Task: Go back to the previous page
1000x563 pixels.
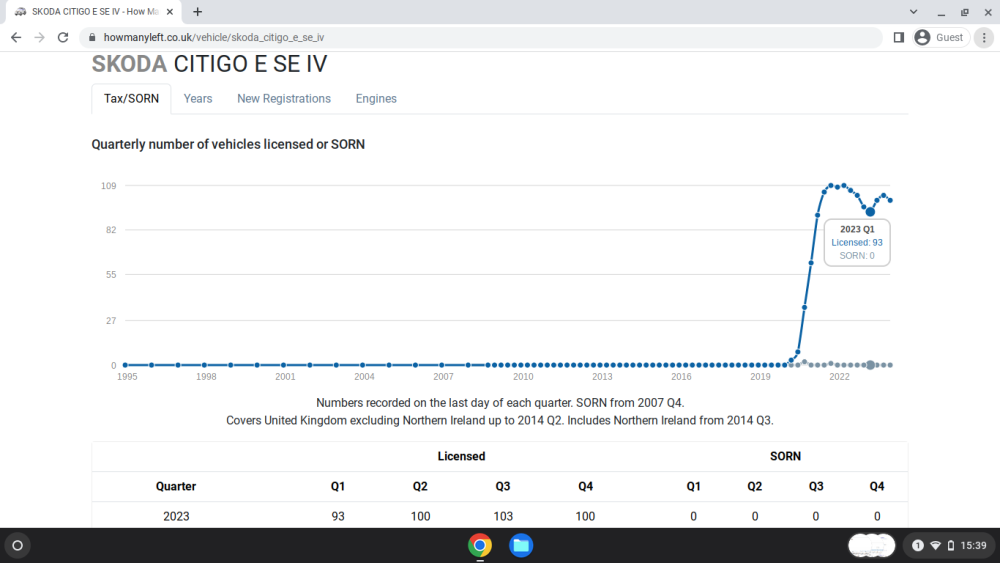Action: click(x=16, y=38)
